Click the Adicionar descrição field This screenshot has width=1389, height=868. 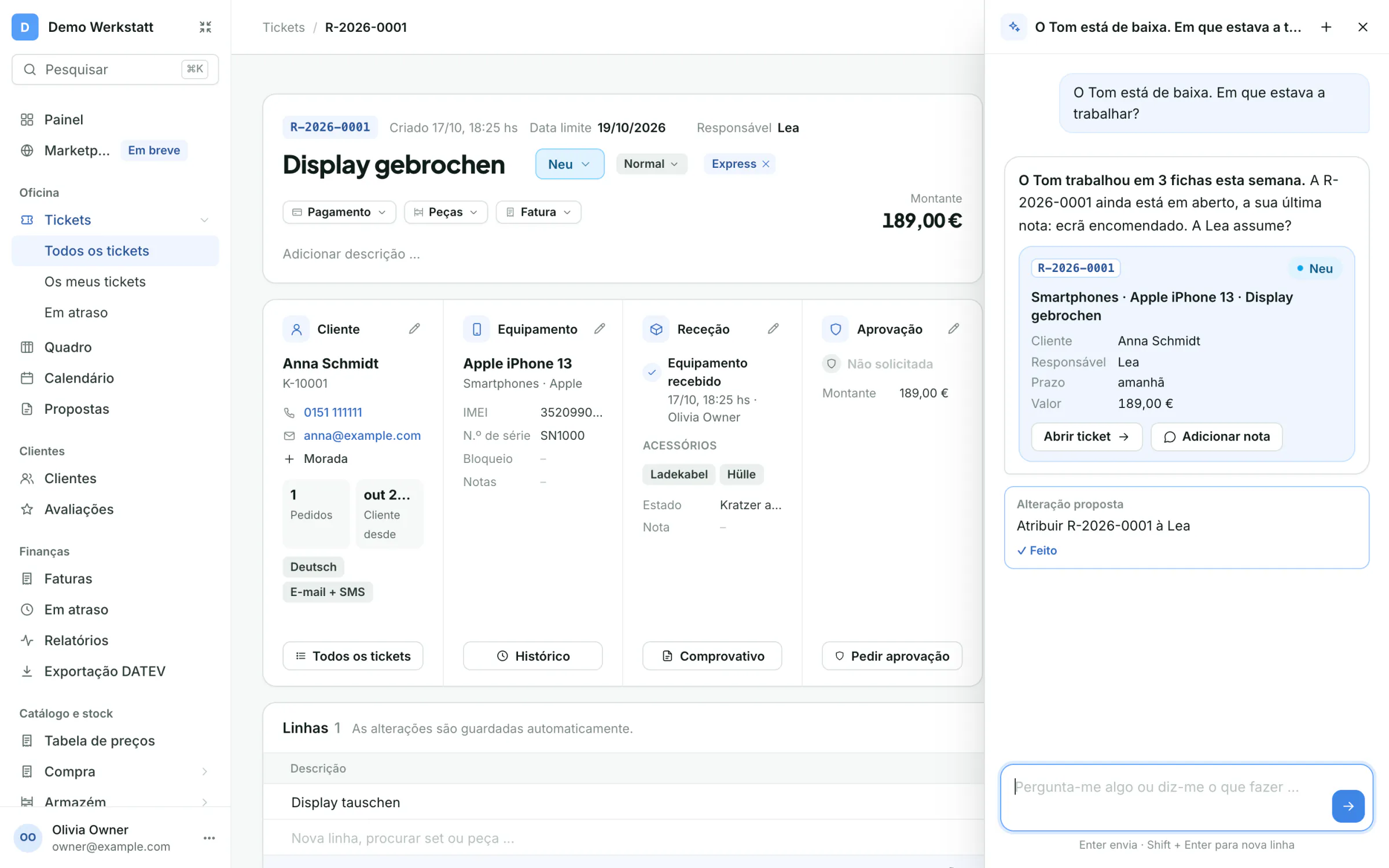[351, 253]
